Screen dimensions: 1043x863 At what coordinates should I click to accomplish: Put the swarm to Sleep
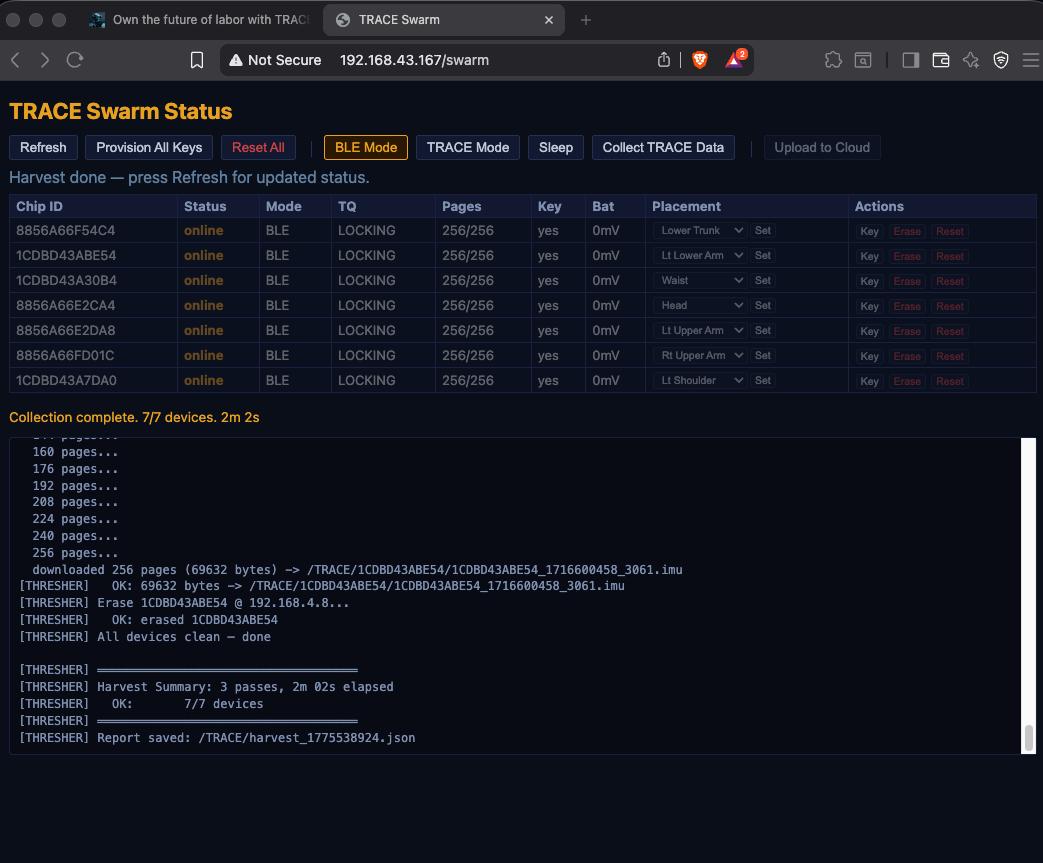555,148
